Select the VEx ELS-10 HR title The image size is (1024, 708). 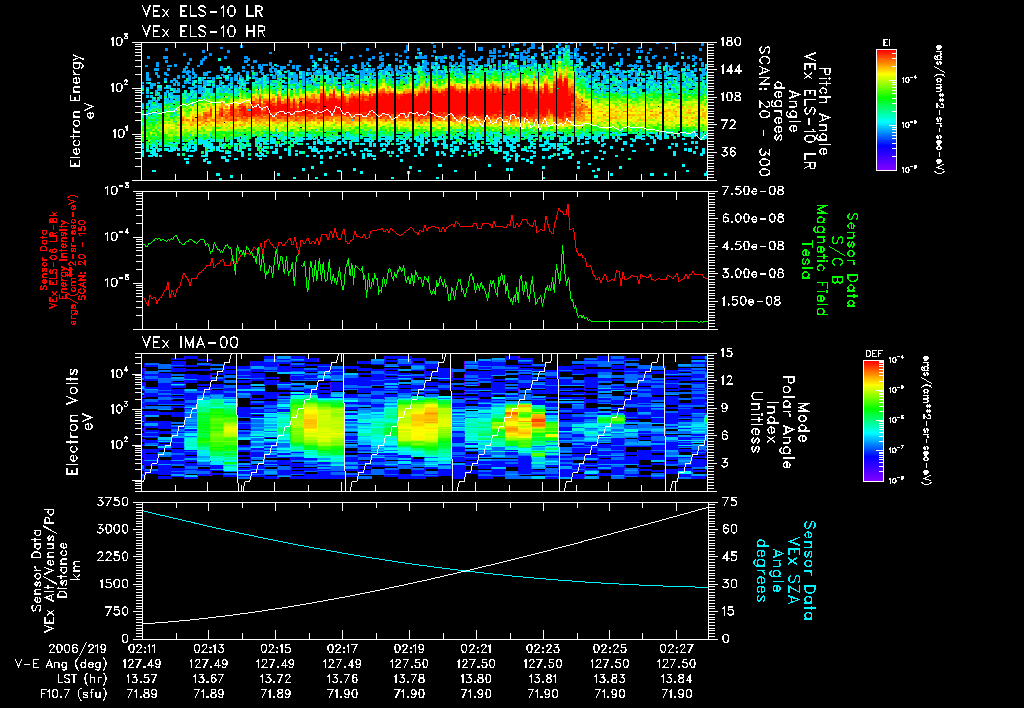(x=204, y=31)
